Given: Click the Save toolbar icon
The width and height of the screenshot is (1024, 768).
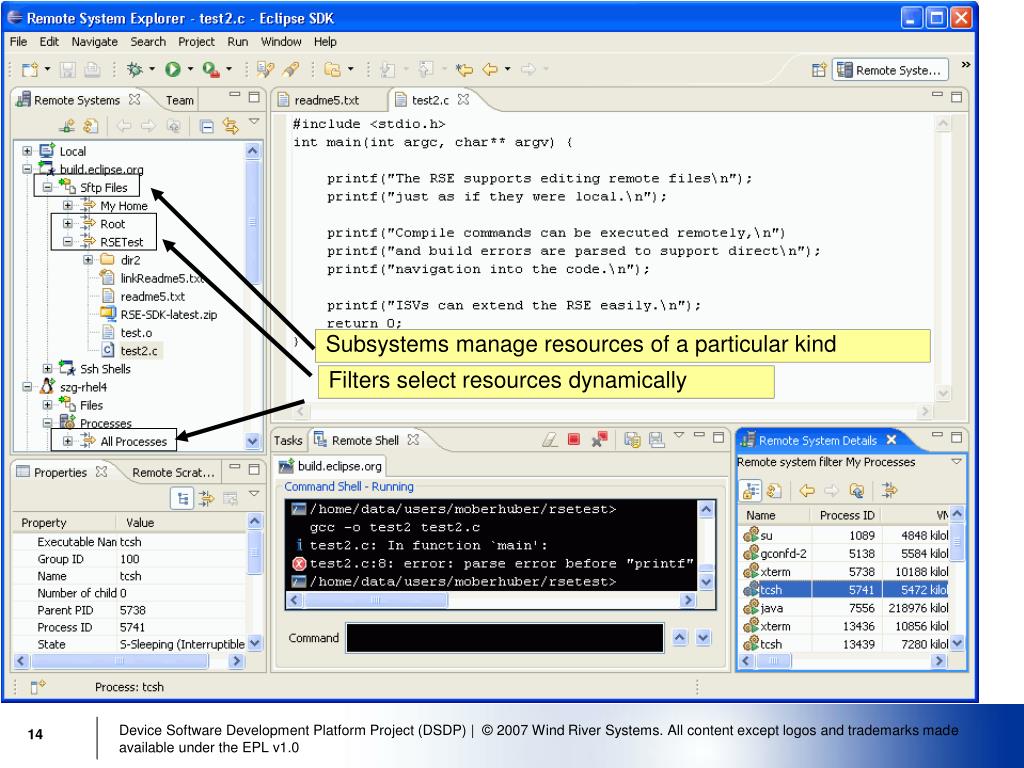Looking at the screenshot, I should point(67,69).
